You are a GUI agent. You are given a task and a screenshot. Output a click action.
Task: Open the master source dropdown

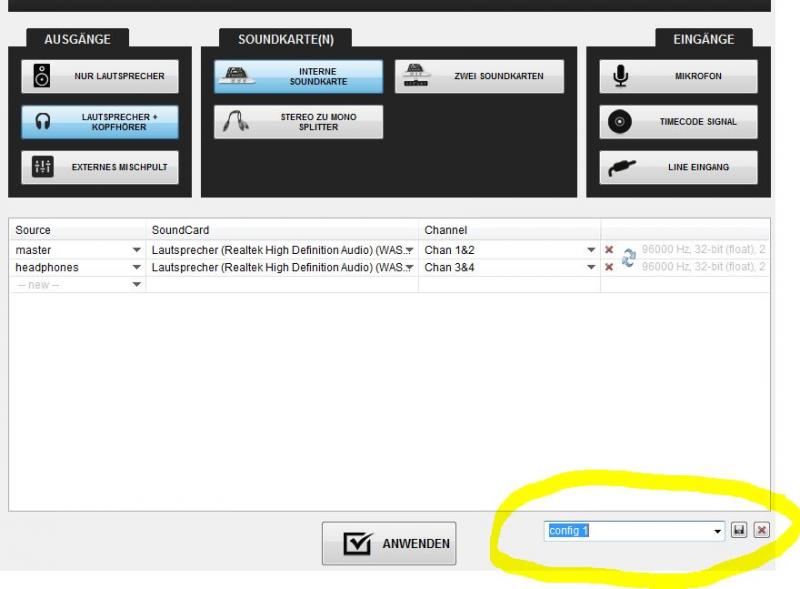pos(136,250)
